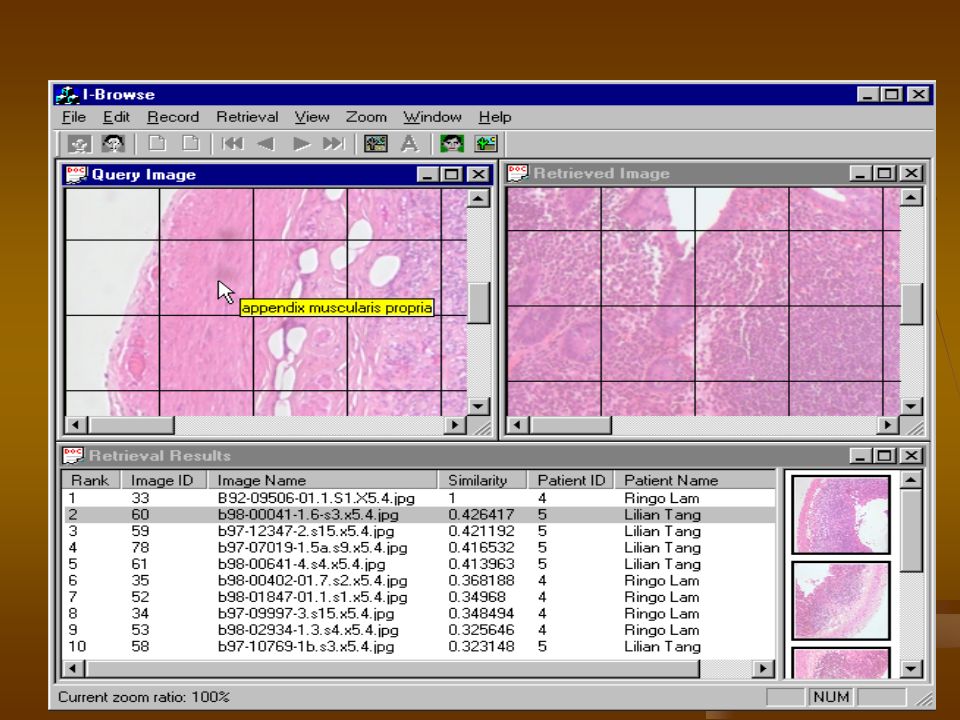960x720 pixels.
Task: Click the left of the two blank page icons
Action: pyautogui.click(x=157, y=144)
